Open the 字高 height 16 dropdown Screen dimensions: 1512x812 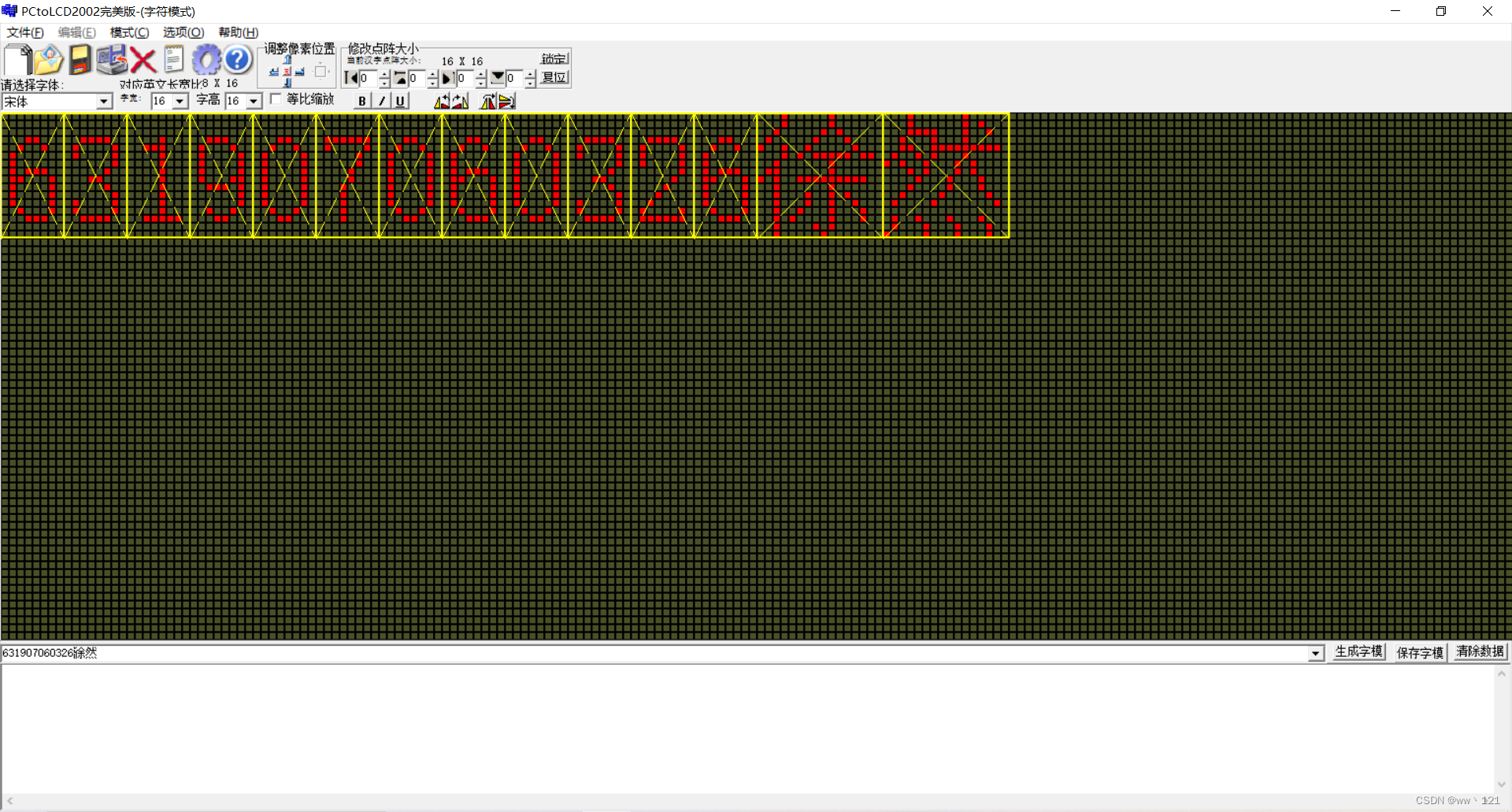(x=254, y=101)
